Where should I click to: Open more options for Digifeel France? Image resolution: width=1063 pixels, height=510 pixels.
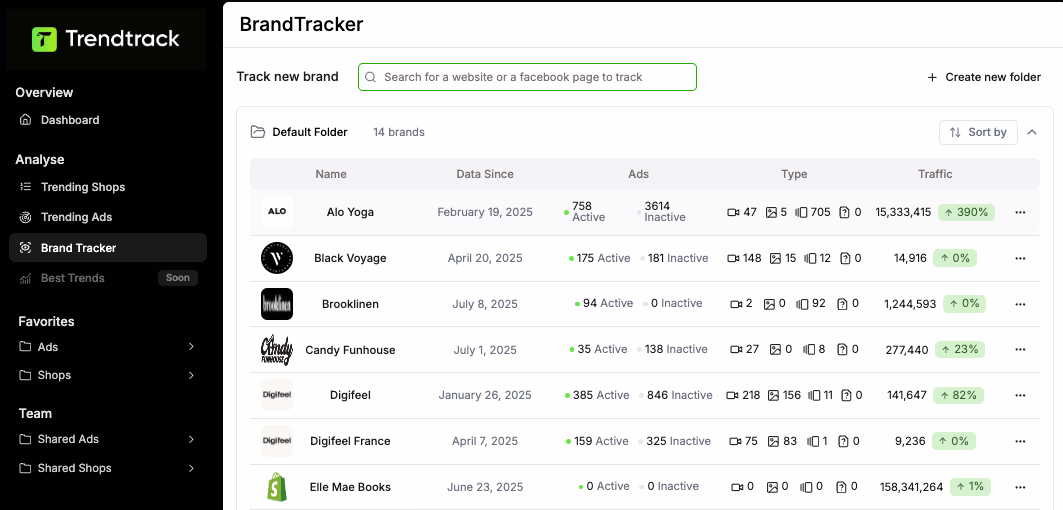[x=1020, y=442]
